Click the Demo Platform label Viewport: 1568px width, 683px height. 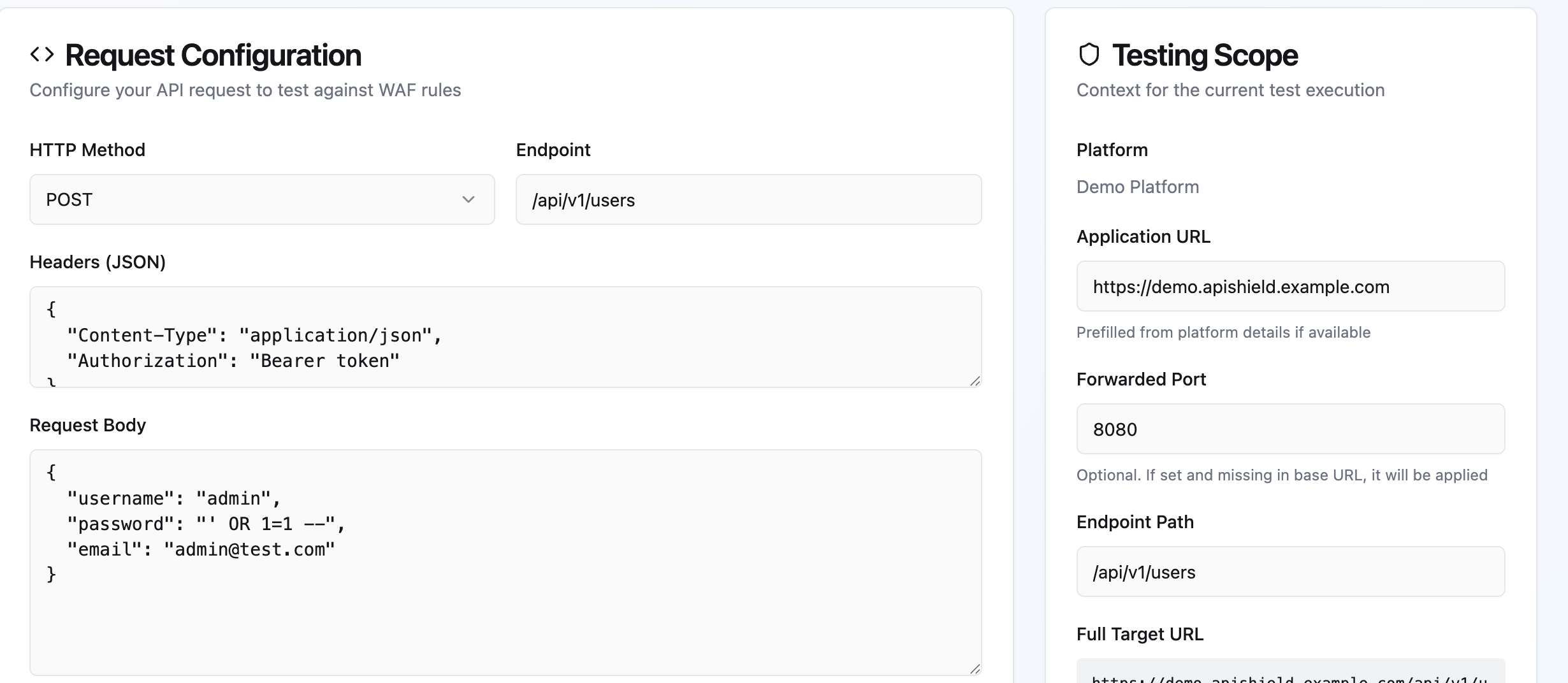click(x=1137, y=187)
